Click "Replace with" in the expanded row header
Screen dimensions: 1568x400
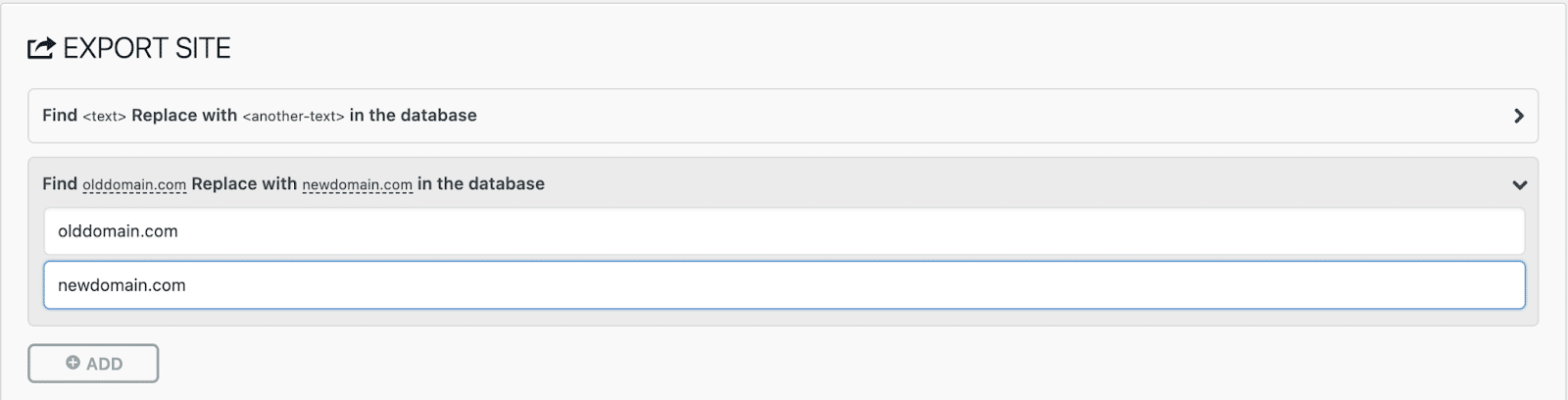(x=244, y=183)
